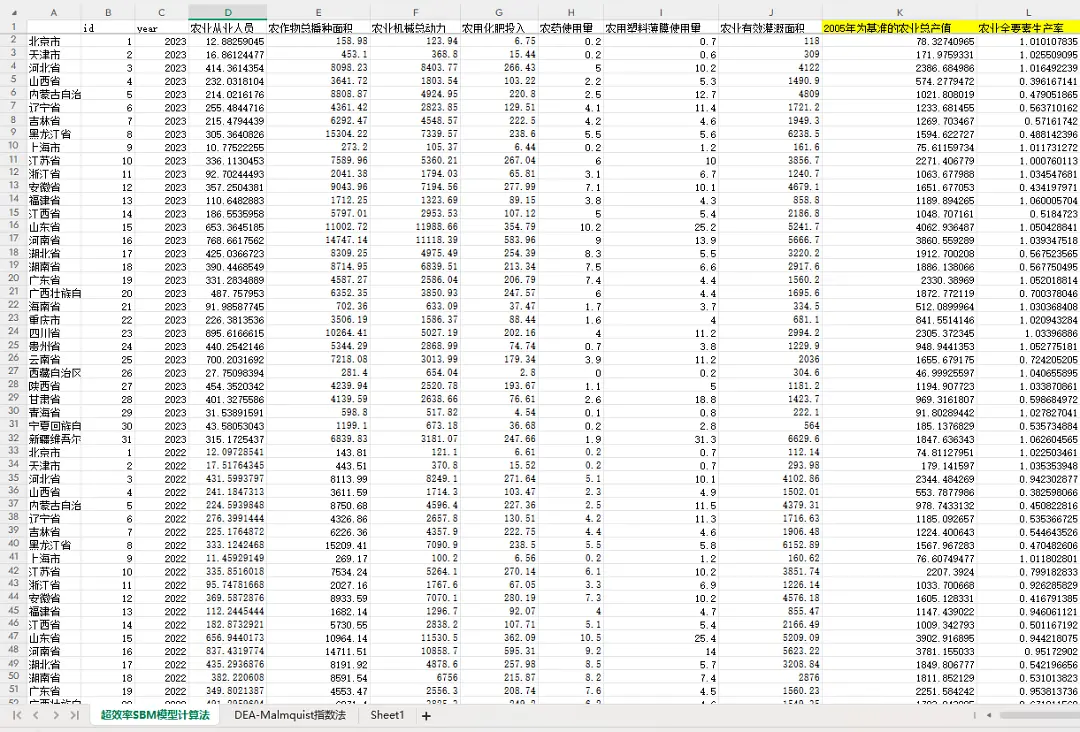
Task: Click the 农药使用量 header cell
Action: pyautogui.click(x=570, y=28)
